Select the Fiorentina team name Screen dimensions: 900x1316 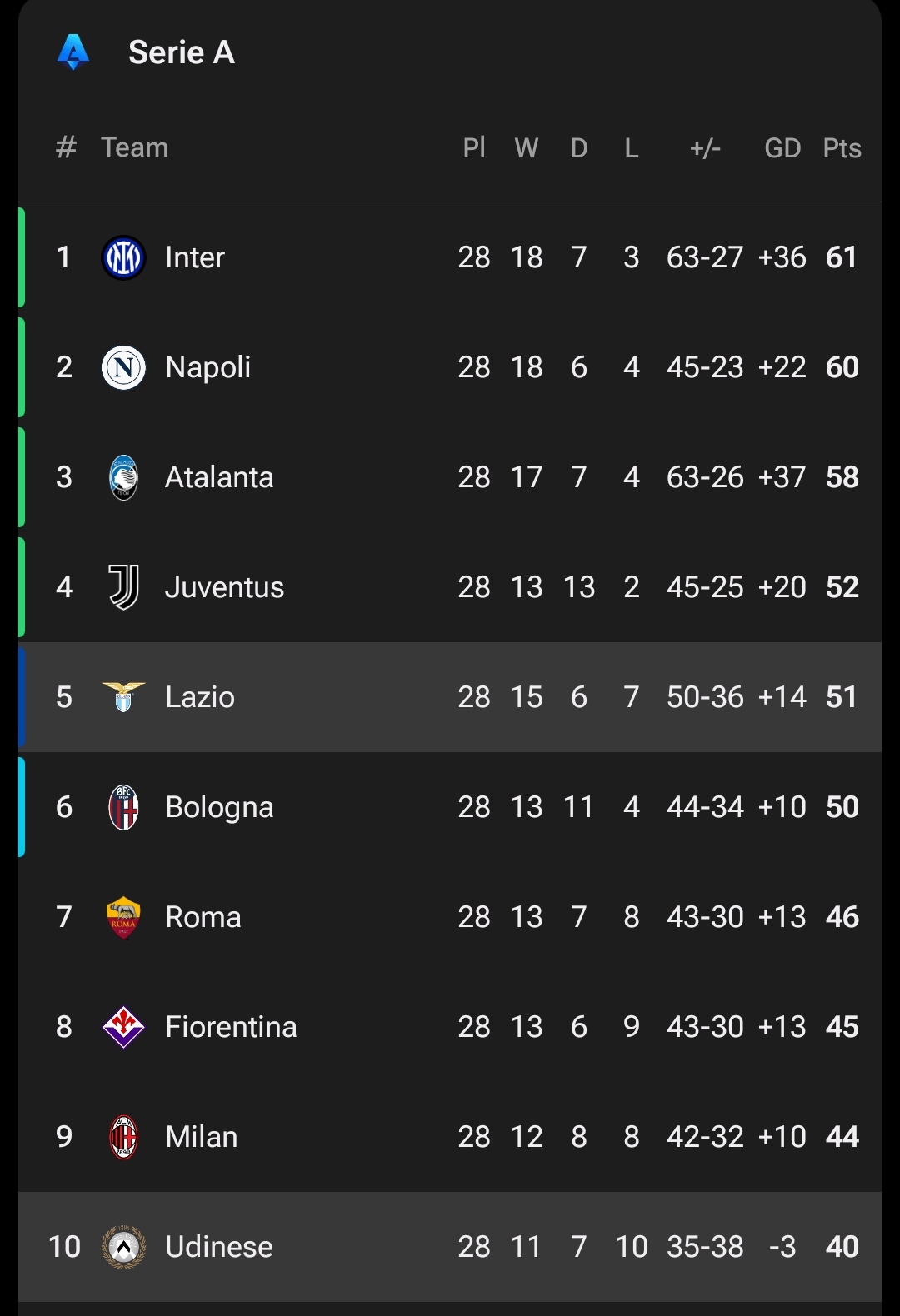coord(231,1027)
